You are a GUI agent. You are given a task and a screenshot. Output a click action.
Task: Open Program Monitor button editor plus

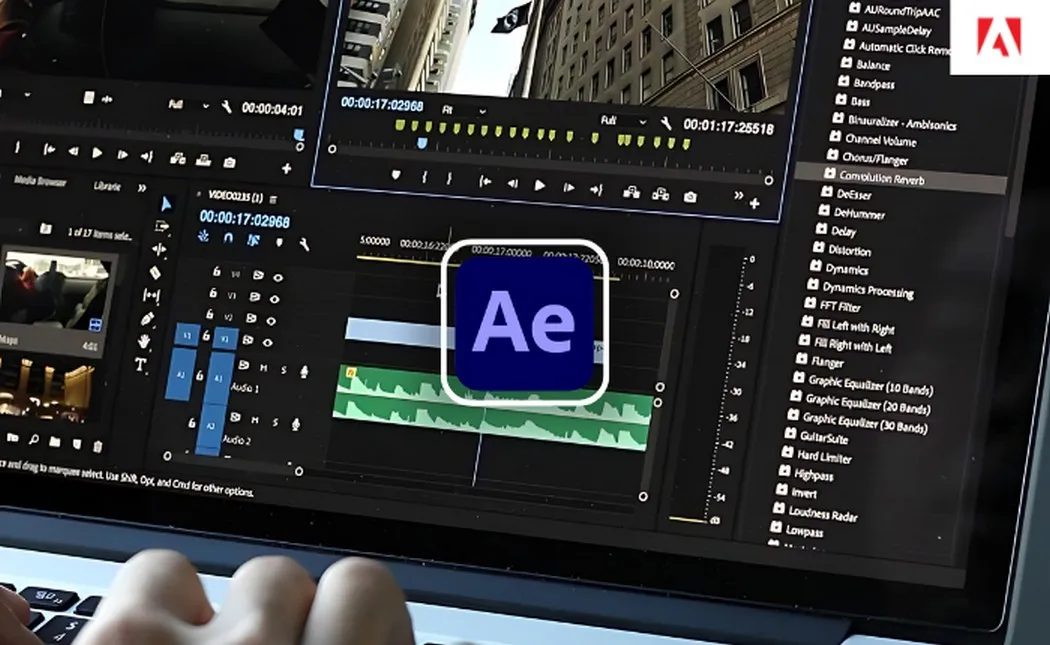tap(754, 203)
